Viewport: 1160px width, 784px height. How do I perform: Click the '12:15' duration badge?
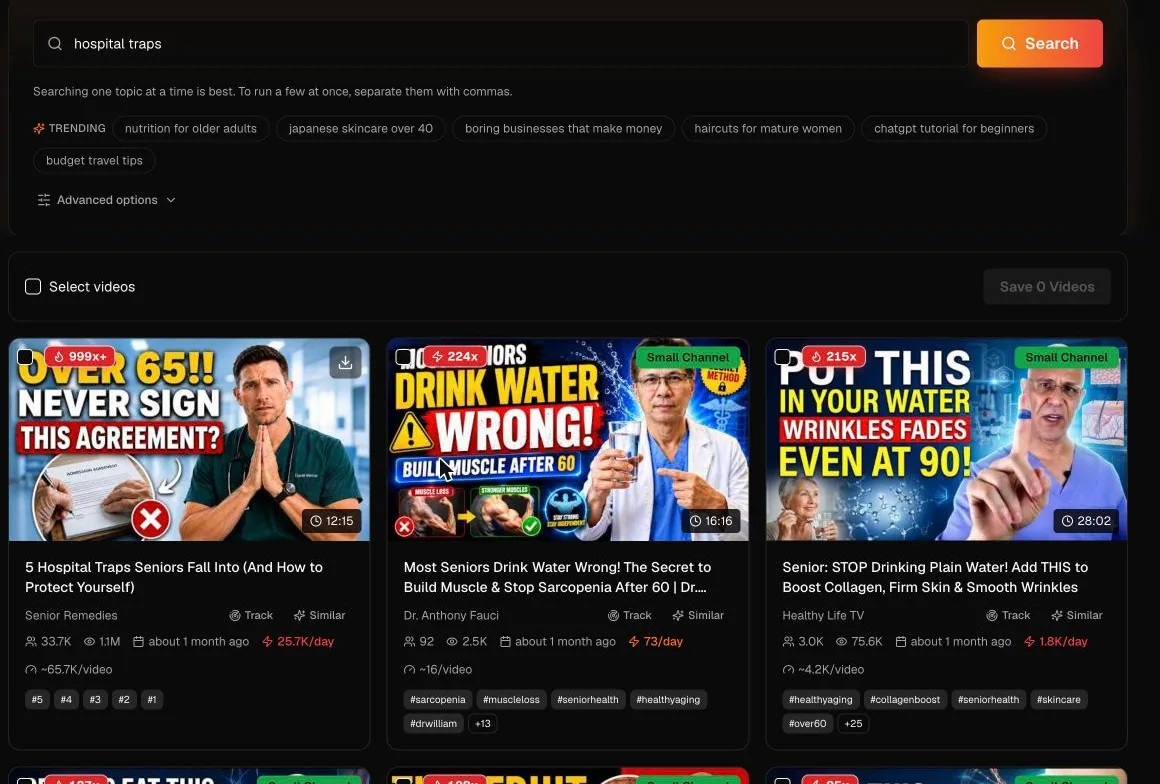pyautogui.click(x=331, y=521)
